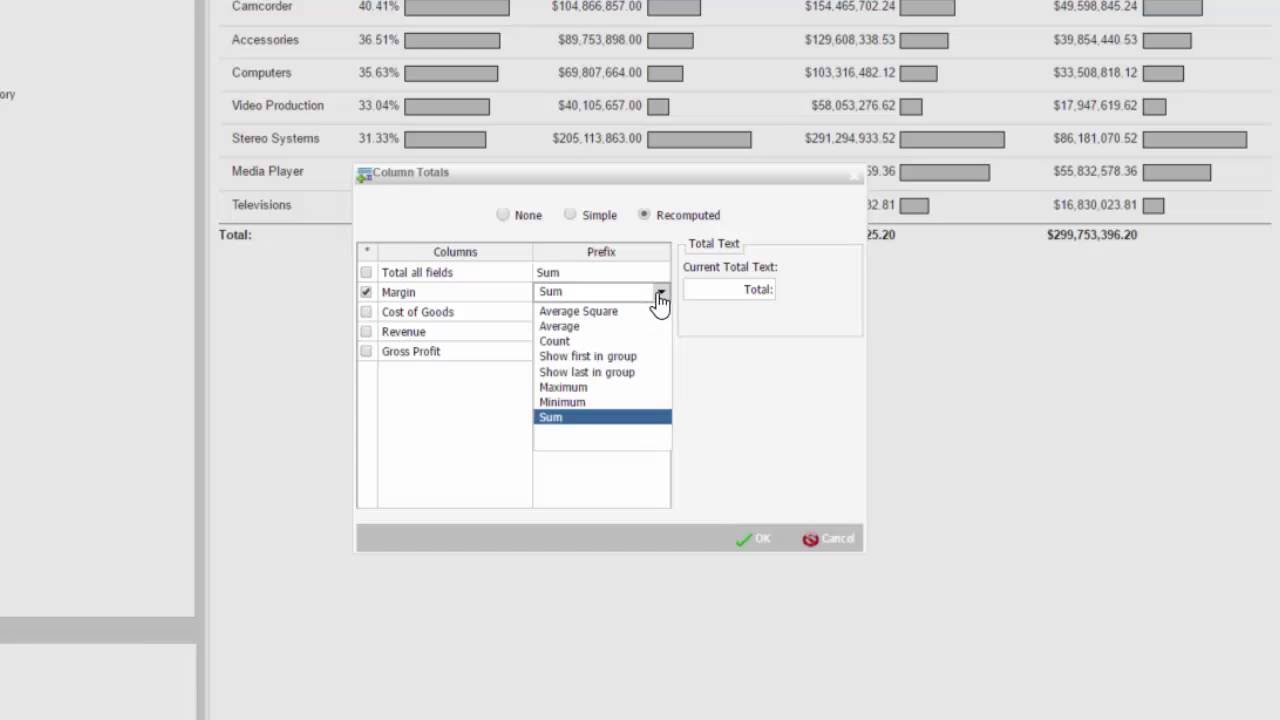Uncheck the Margin column checkbox
This screenshot has height=720, width=1280.
pos(366,292)
